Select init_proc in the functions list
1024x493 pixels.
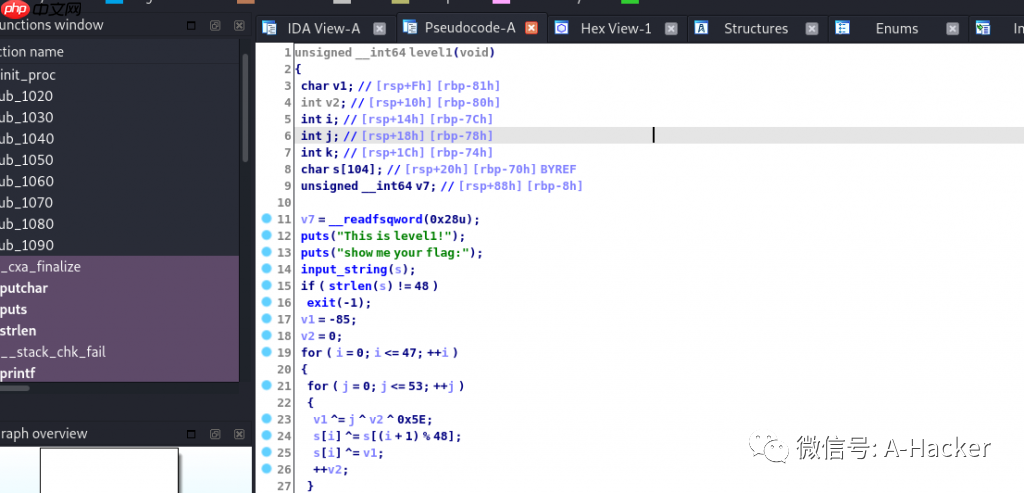point(120,75)
